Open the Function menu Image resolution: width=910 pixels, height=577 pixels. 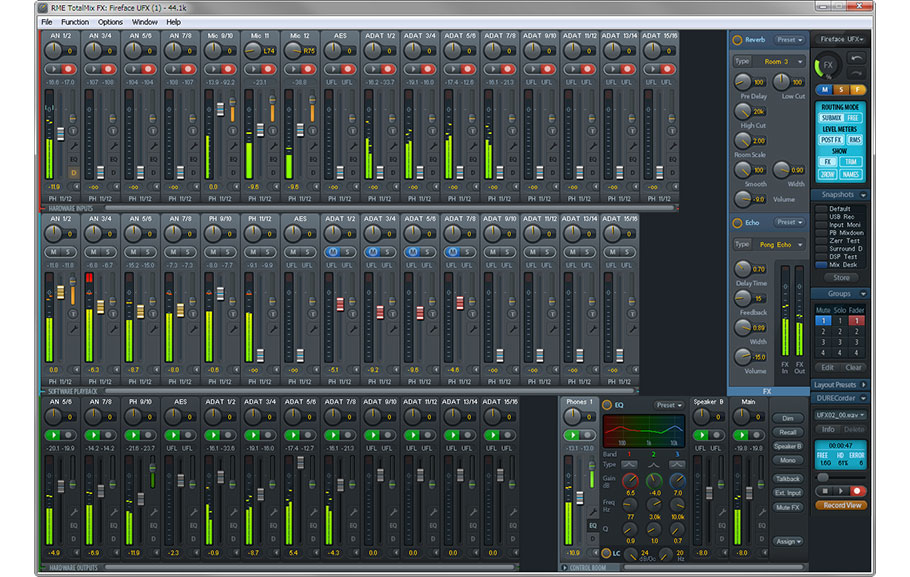tap(75, 22)
